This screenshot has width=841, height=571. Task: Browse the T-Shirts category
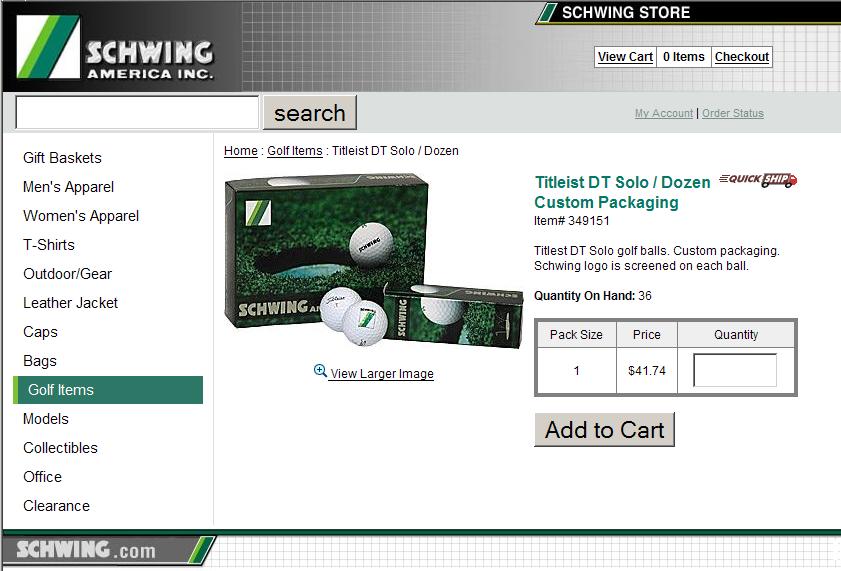(x=49, y=244)
